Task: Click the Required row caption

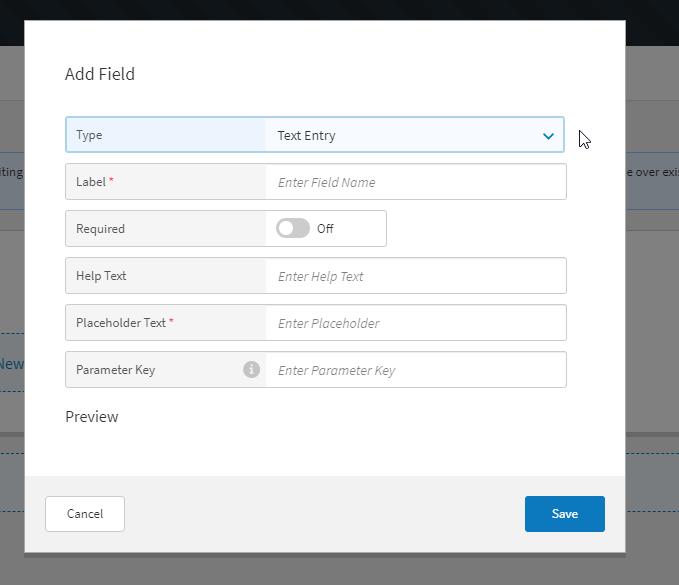Action: [x=100, y=229]
